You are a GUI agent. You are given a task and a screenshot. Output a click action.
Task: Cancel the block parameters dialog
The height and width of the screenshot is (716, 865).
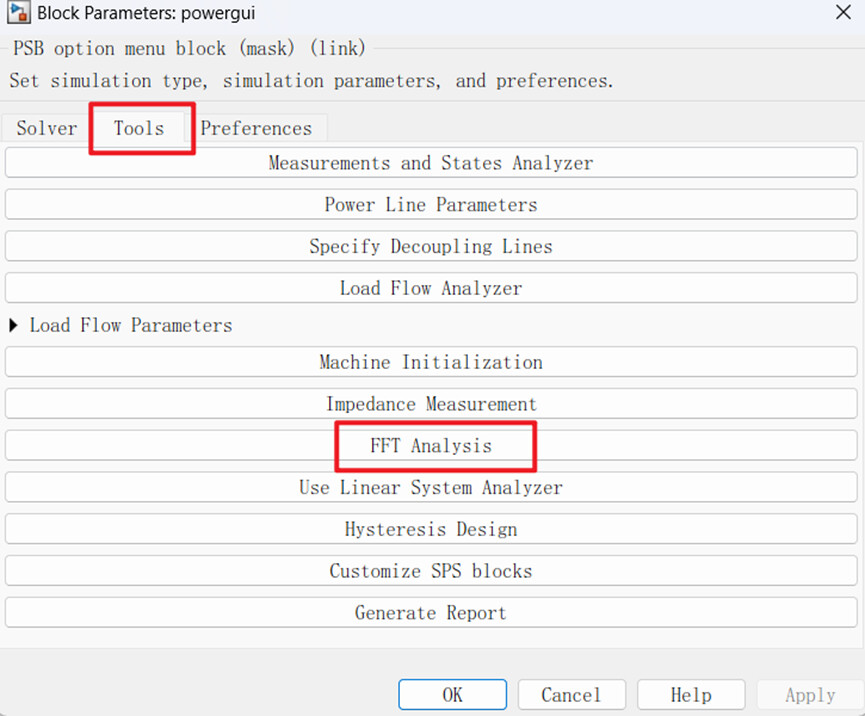point(571,695)
